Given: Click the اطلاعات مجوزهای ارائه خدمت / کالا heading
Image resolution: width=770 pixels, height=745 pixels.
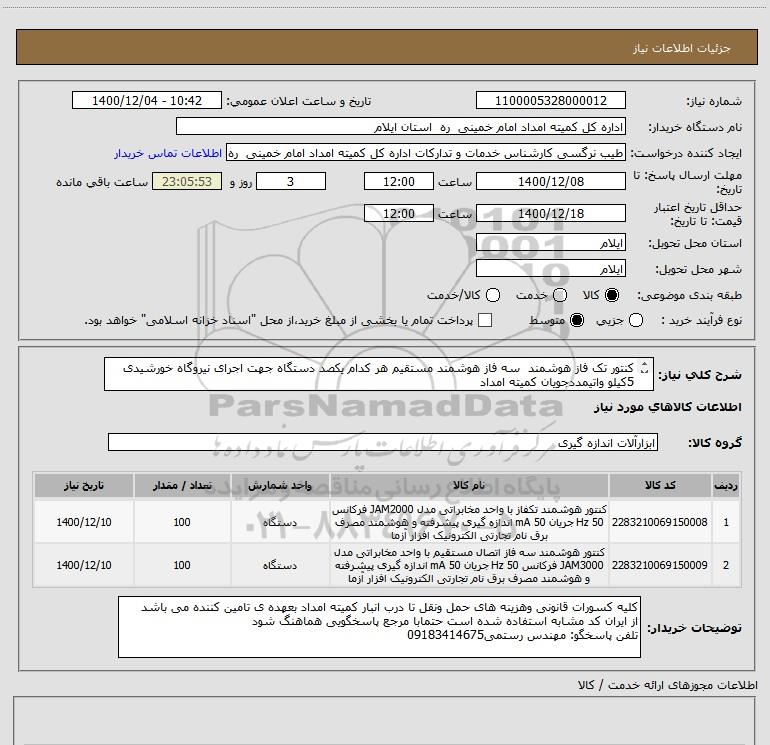Looking at the screenshot, I should click(667, 685).
